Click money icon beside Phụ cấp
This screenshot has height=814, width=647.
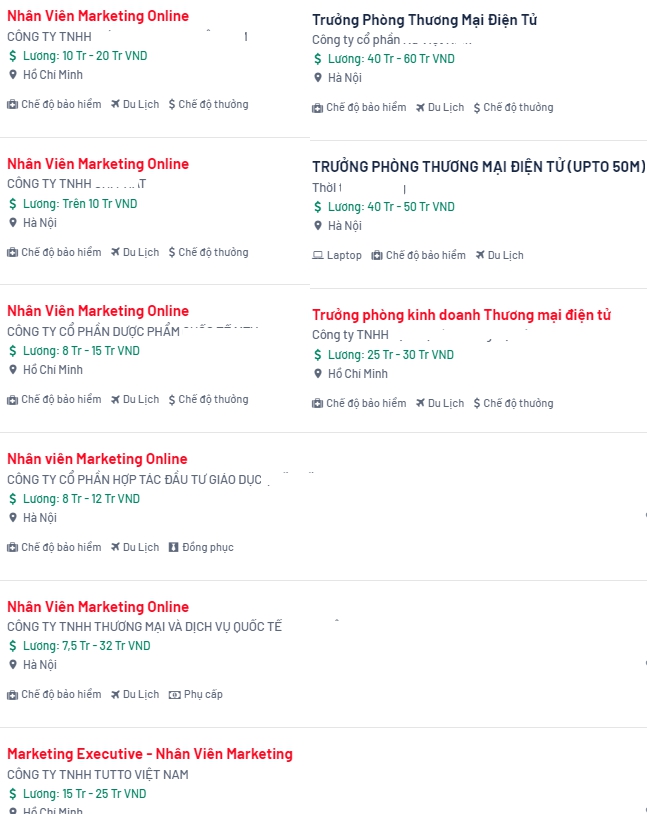tap(174, 694)
